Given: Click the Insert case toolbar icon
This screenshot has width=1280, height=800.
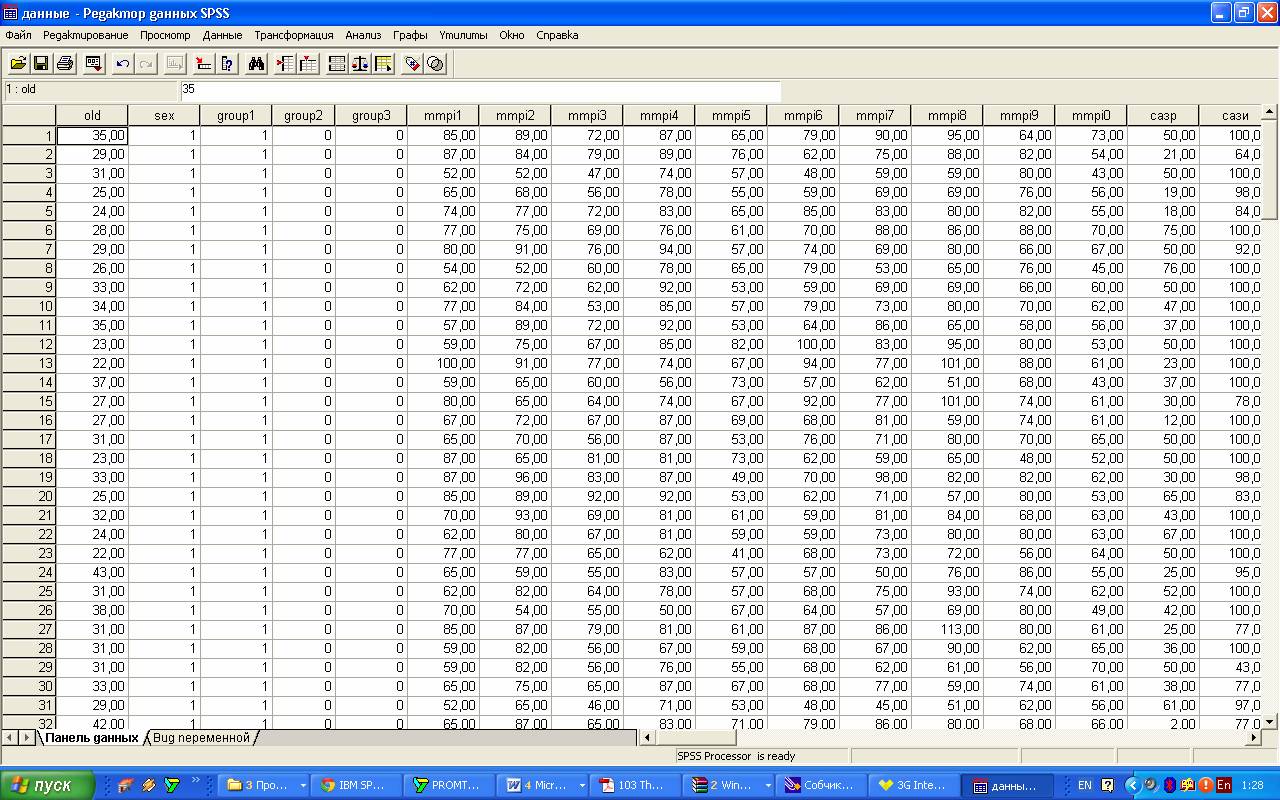Looking at the screenshot, I should (286, 64).
